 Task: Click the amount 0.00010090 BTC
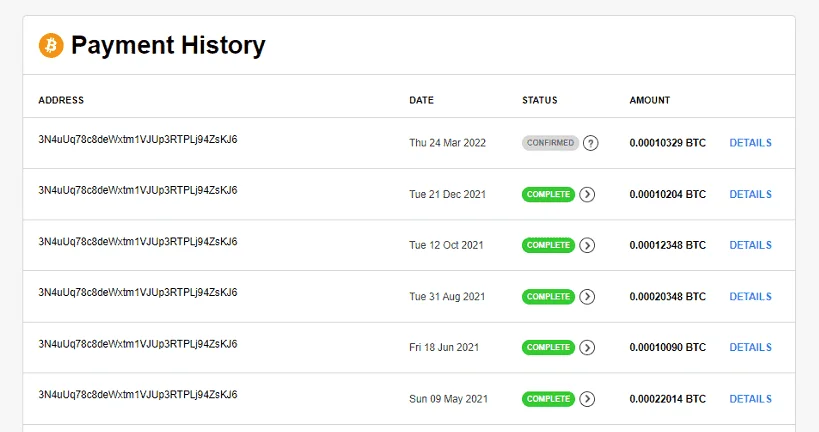click(668, 347)
